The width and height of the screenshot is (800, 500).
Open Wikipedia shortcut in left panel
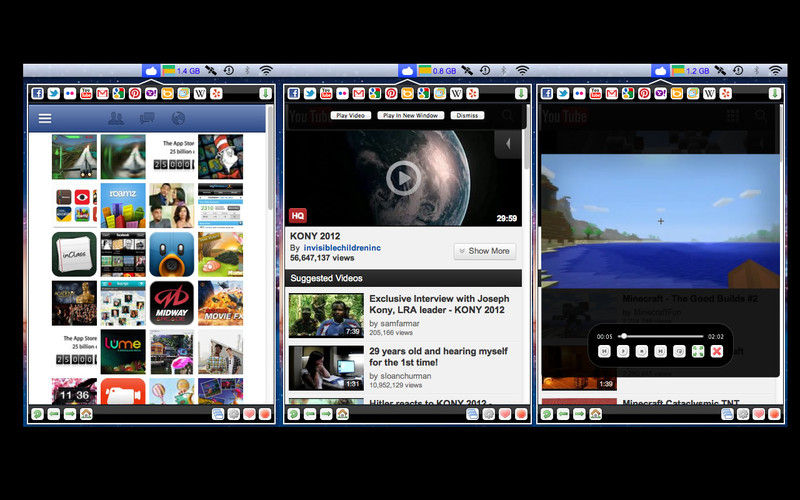[200, 93]
